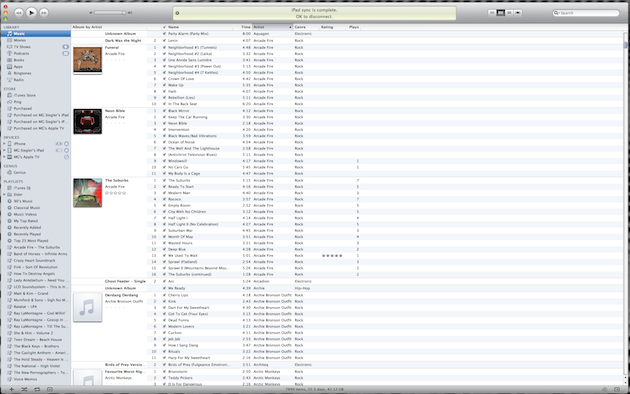630x394 pixels.
Task: Uncheck the Teddy Picker track checkbox
Action: [164, 378]
